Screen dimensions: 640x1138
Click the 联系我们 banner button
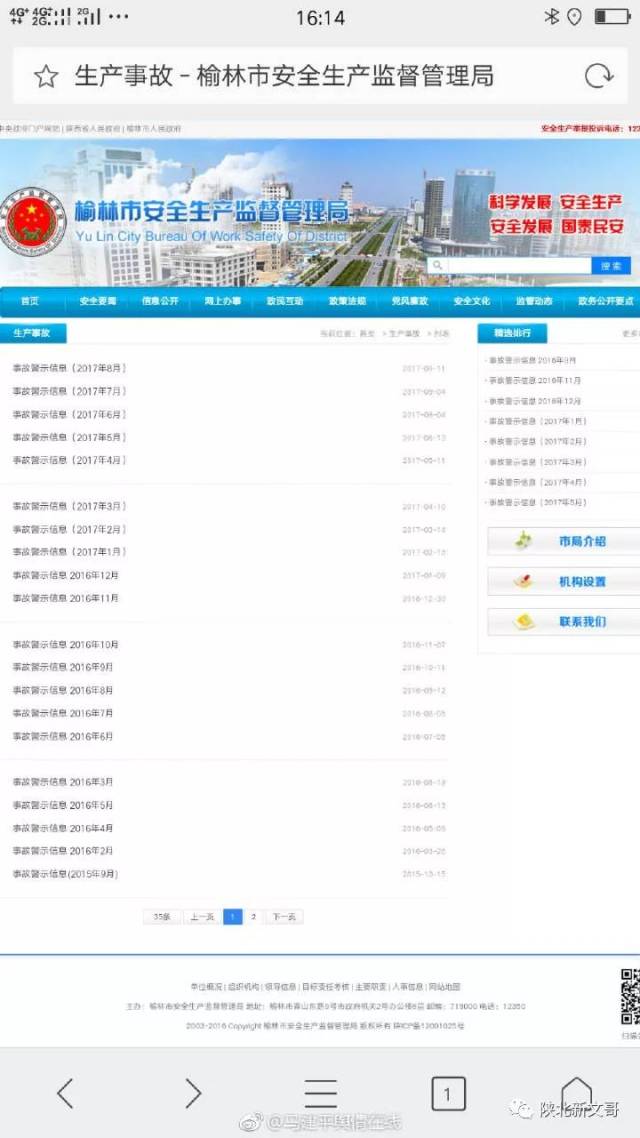pos(563,622)
